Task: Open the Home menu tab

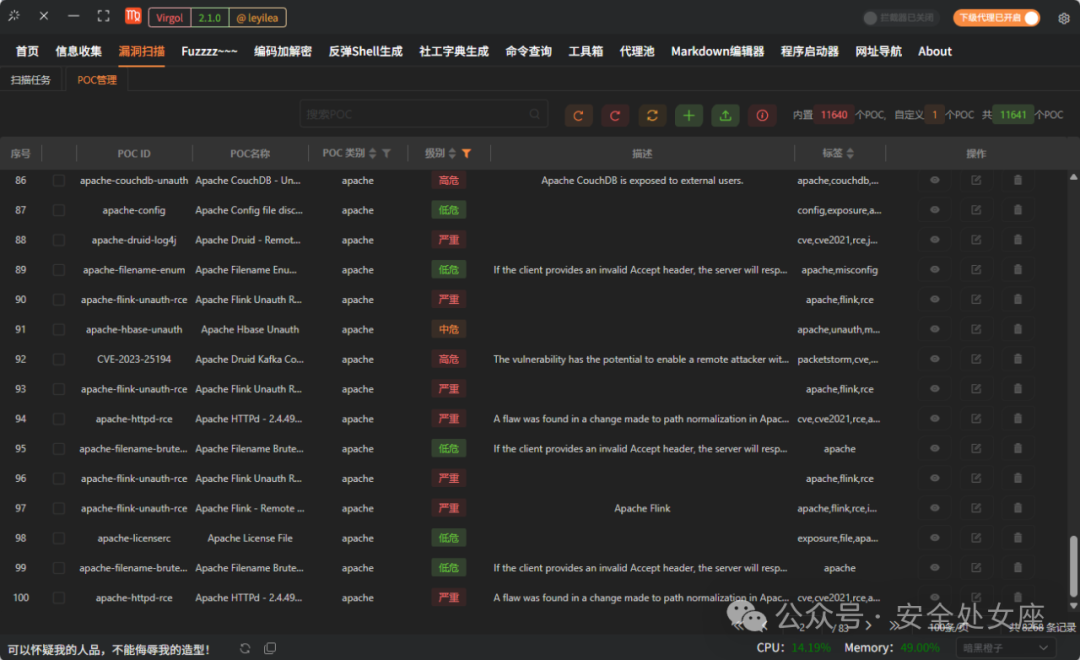Action: tap(27, 51)
